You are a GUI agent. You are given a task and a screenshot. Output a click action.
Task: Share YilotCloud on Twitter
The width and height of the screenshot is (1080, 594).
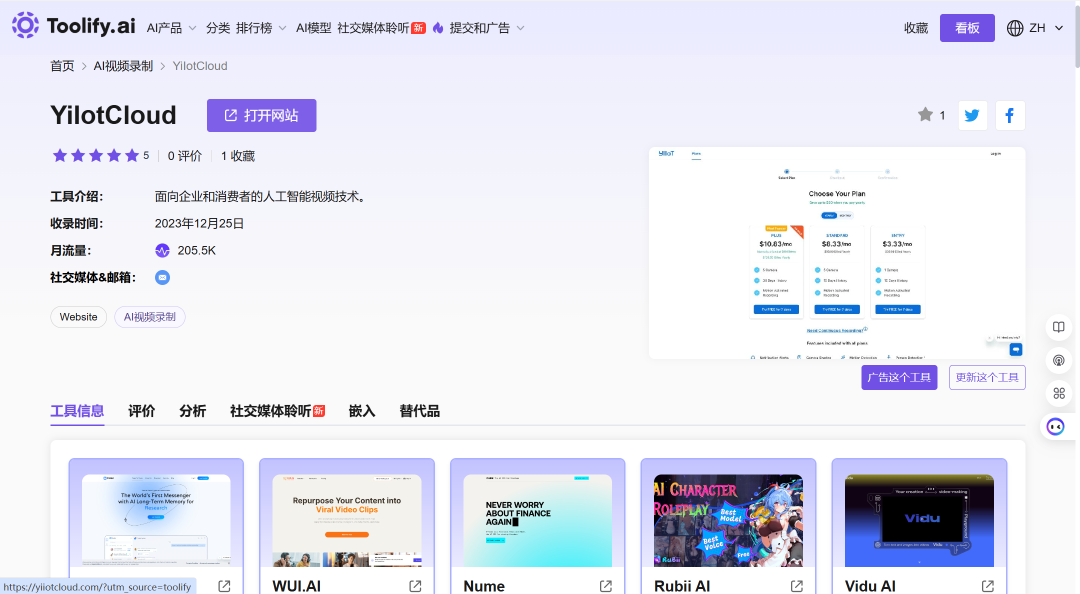[x=972, y=115]
